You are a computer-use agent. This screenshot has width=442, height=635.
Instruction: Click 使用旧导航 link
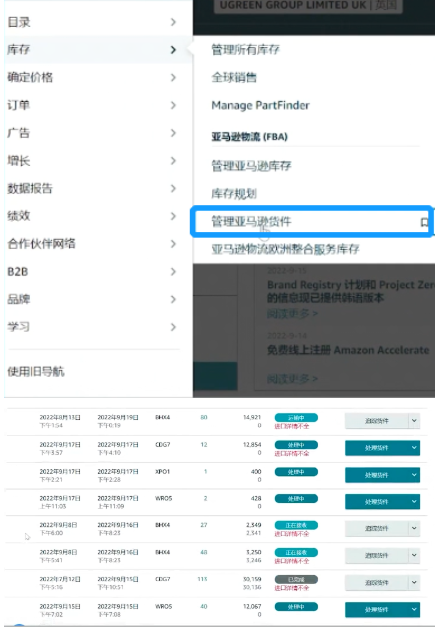click(36, 371)
